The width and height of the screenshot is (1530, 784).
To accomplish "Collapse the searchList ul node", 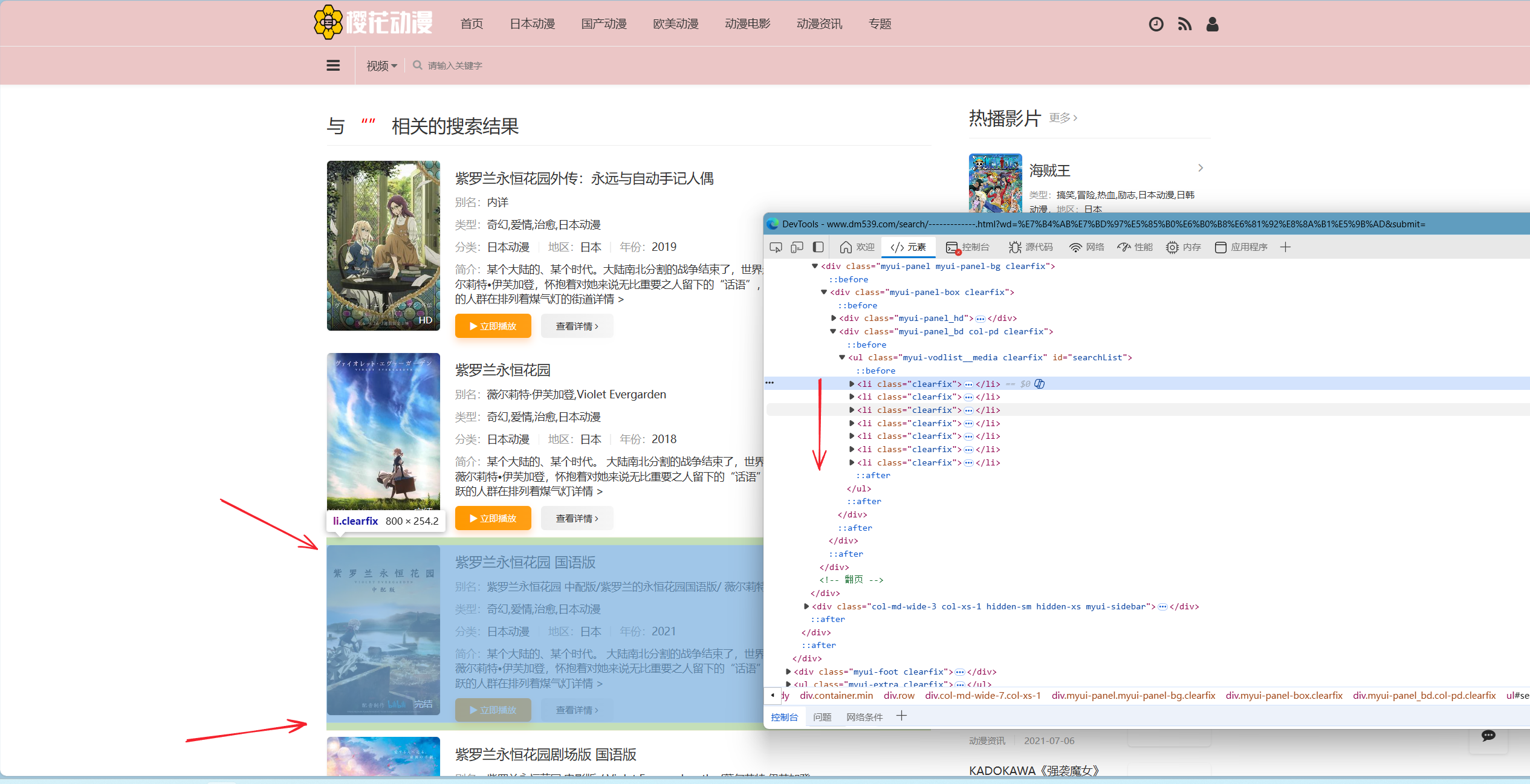I will tap(842, 357).
